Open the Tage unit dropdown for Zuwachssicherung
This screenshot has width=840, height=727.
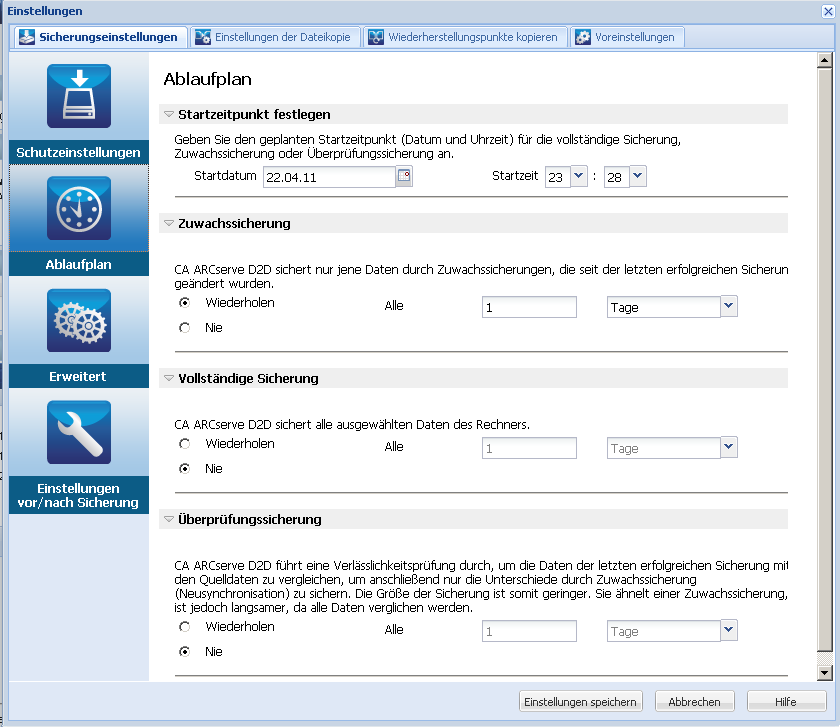coord(729,306)
